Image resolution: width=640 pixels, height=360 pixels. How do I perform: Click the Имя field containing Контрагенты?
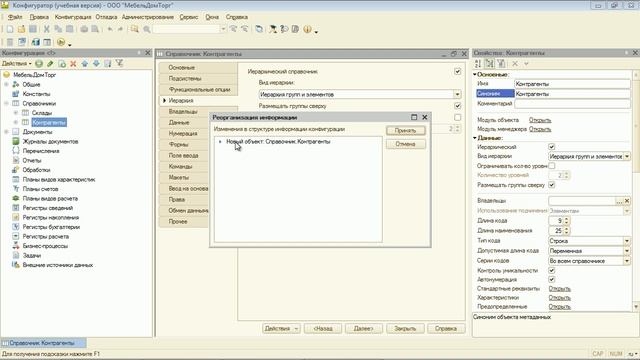pos(572,84)
